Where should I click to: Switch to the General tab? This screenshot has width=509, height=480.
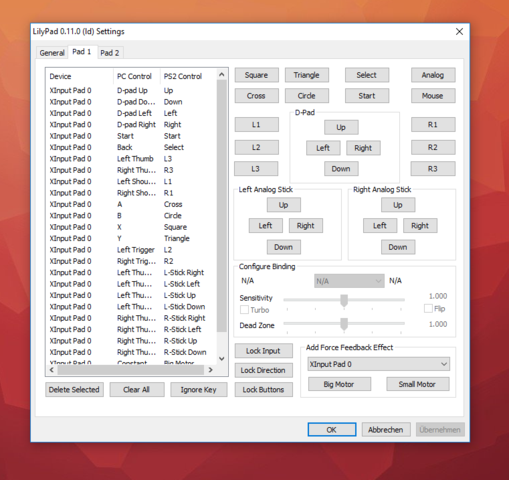(52, 53)
